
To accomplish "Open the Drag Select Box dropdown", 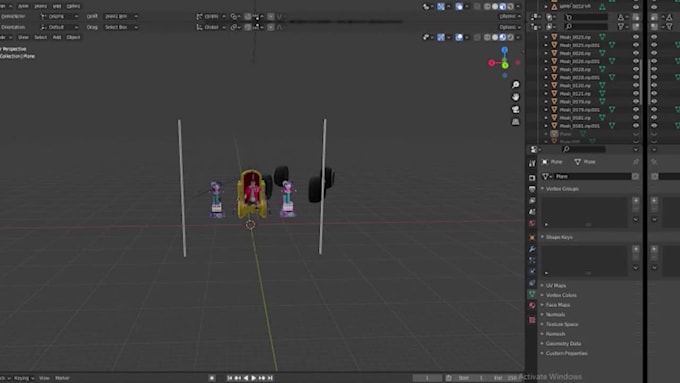I will click(x=121, y=27).
